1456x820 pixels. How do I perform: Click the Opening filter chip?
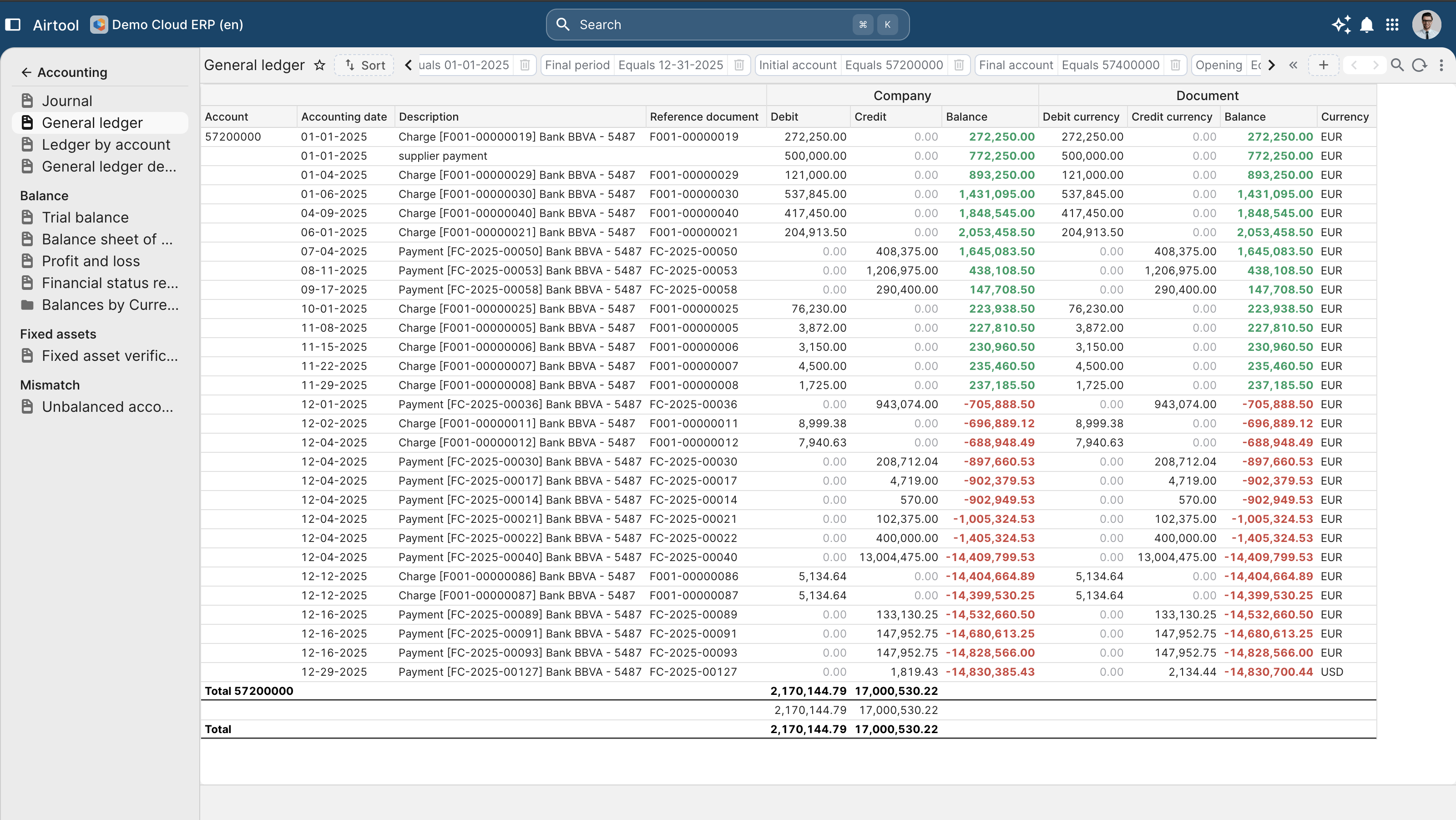pos(1227,65)
